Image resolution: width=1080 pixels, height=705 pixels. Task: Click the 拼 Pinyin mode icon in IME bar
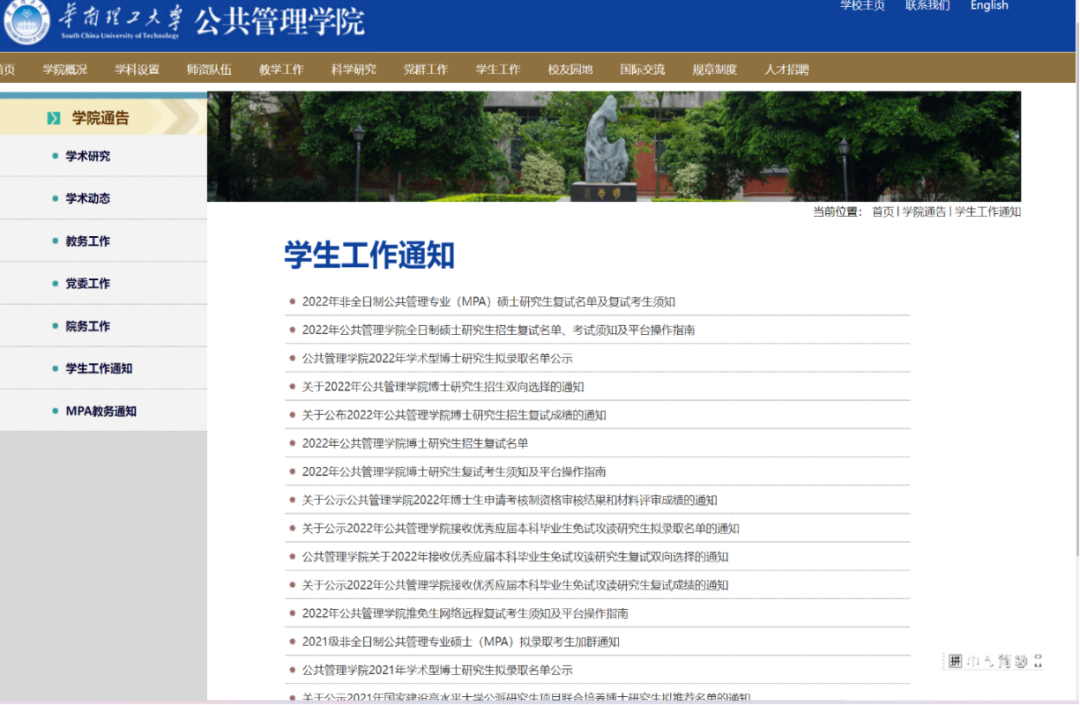pyautogui.click(x=955, y=662)
